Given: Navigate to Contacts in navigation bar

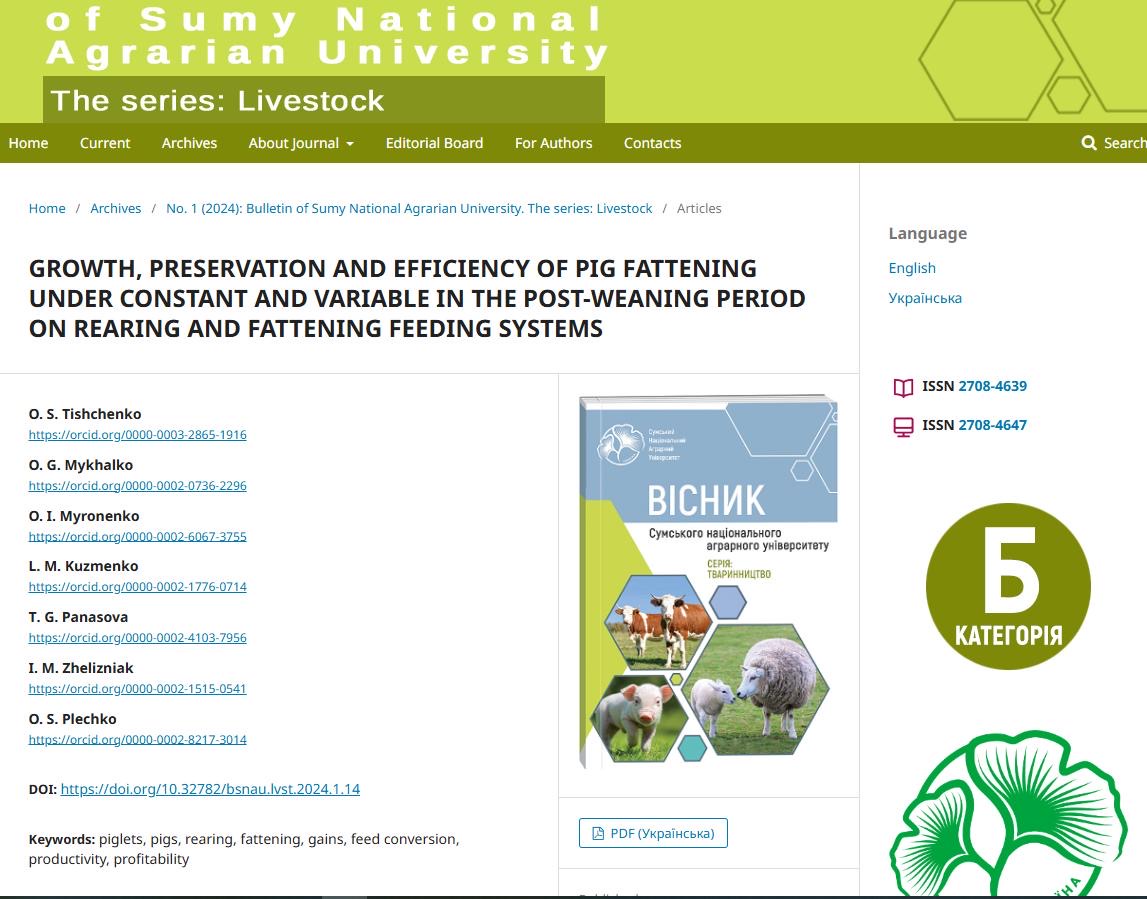Looking at the screenshot, I should click(x=652, y=143).
